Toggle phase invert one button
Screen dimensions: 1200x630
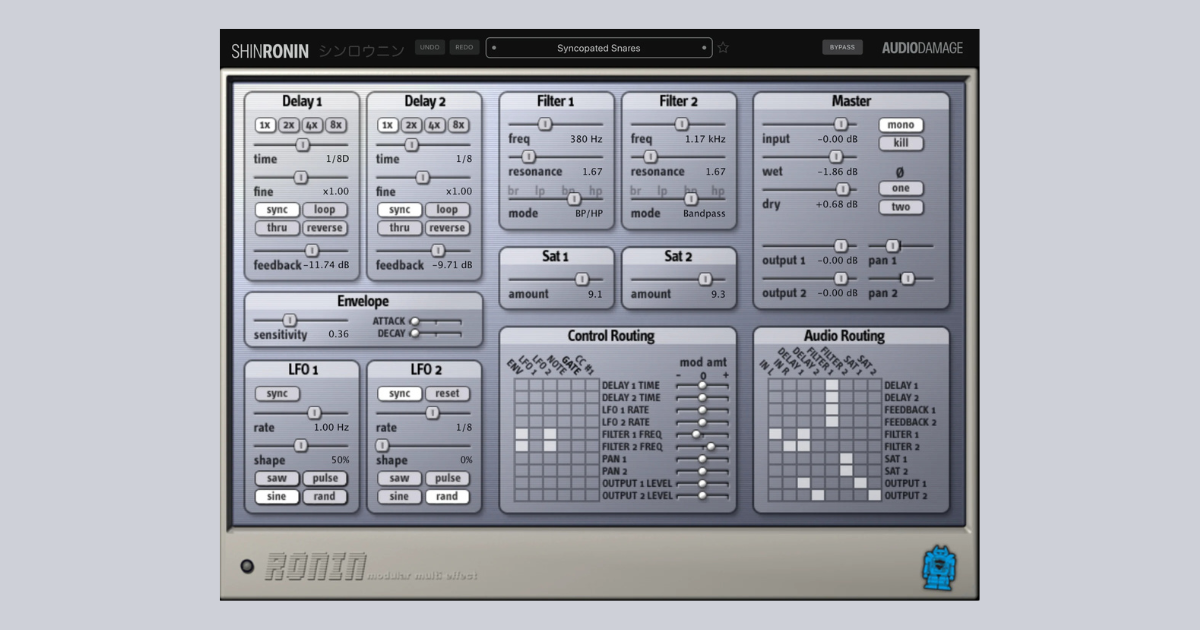[901, 189]
